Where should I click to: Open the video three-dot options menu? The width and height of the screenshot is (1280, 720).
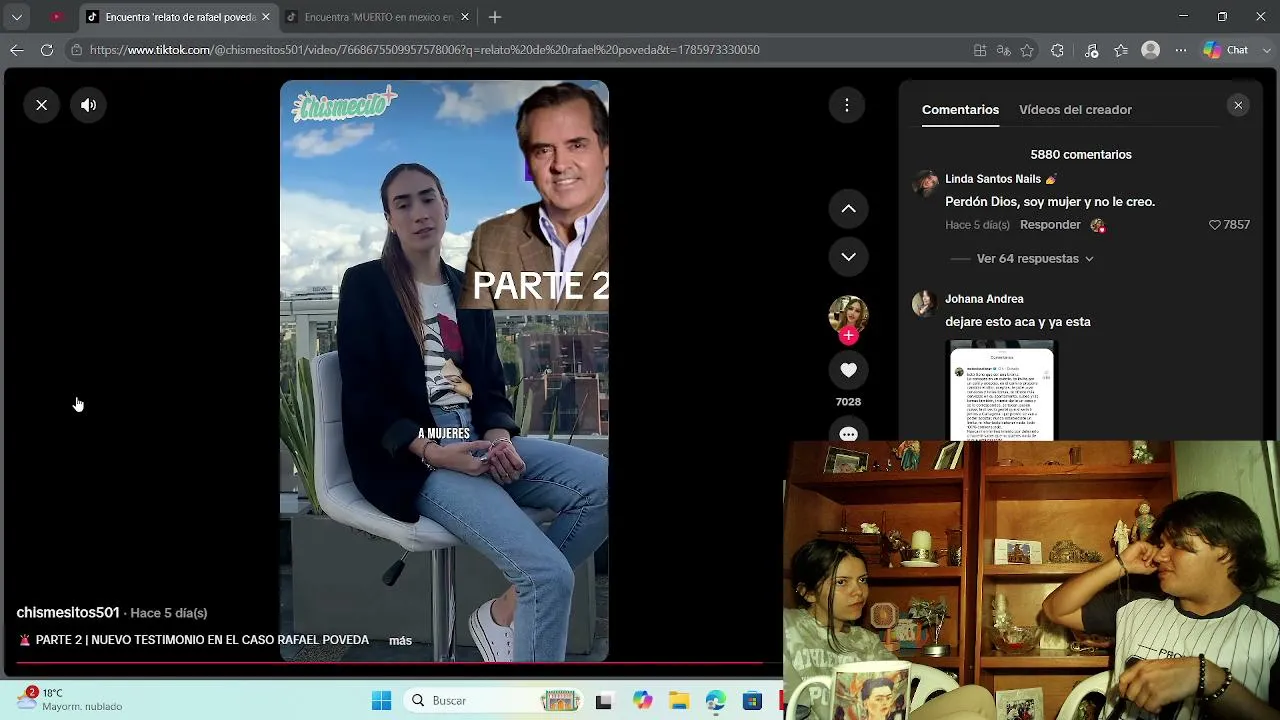(x=847, y=105)
